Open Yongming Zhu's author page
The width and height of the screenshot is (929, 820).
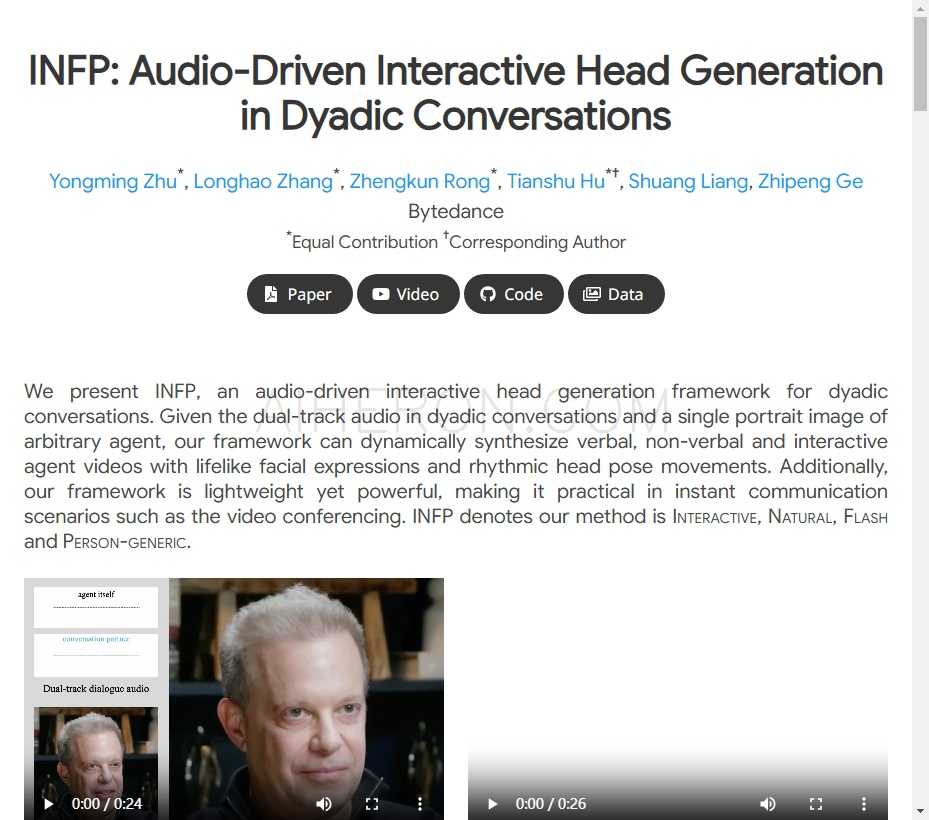coord(113,181)
